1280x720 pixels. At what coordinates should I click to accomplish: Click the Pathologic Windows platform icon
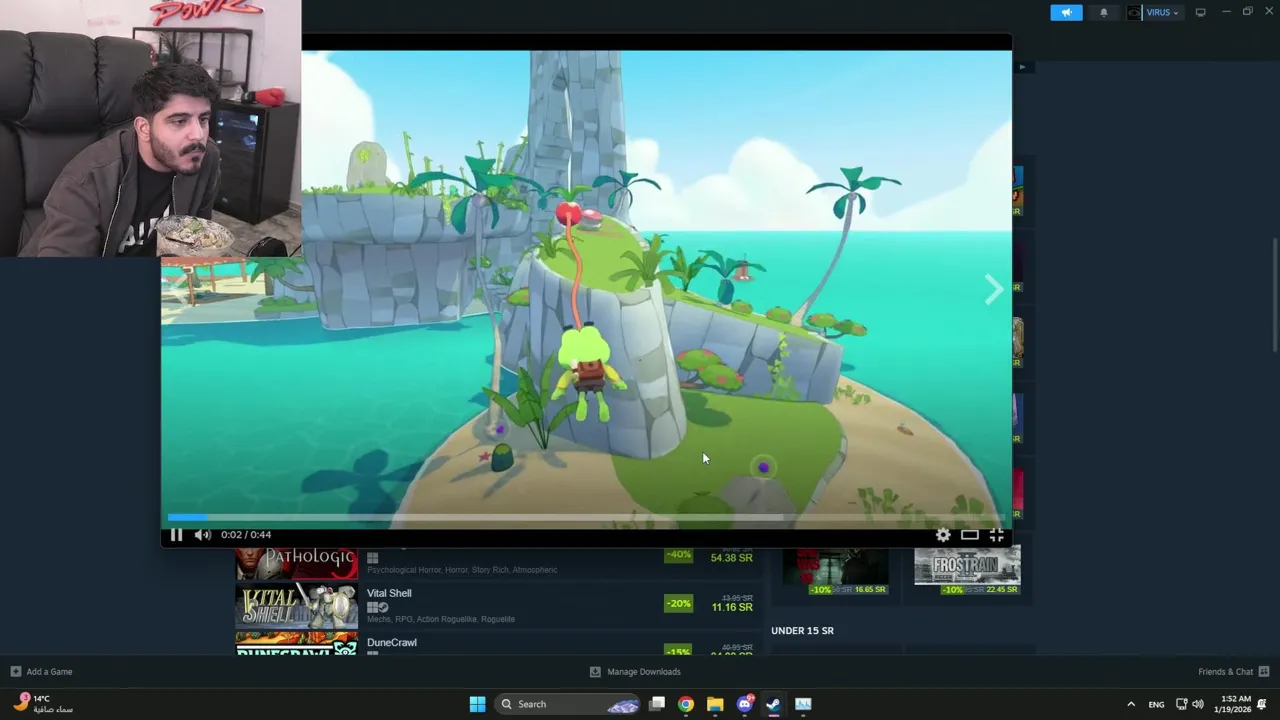pyautogui.click(x=372, y=558)
